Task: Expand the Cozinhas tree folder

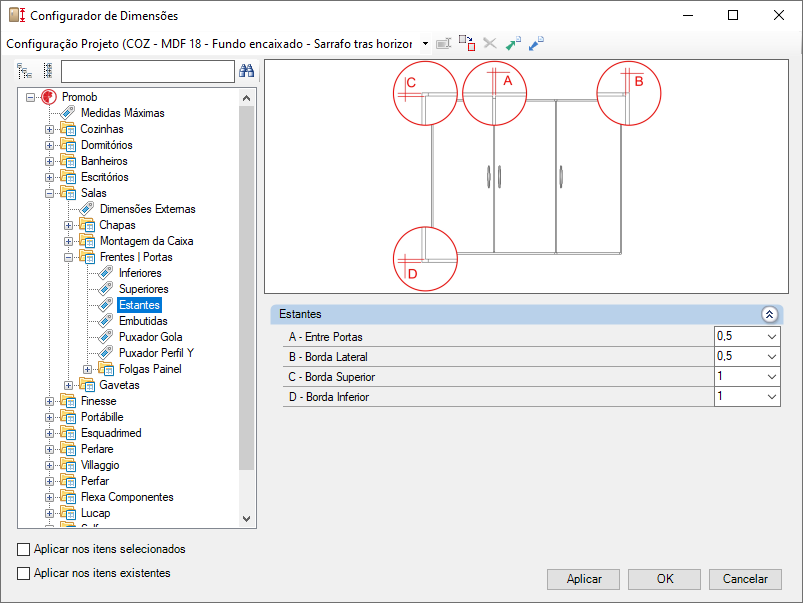Action: 49,129
